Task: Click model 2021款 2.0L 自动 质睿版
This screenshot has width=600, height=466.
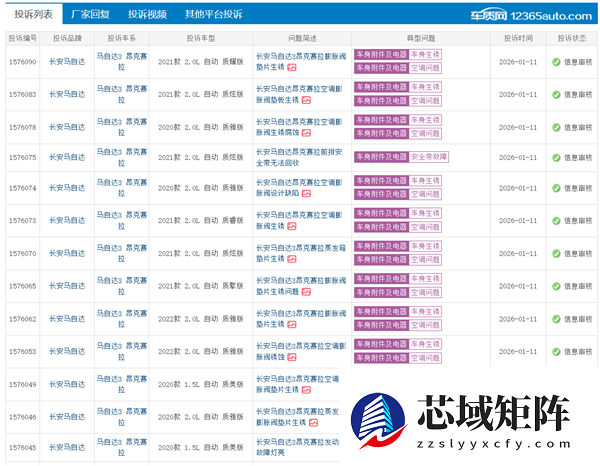Action: pos(201,220)
